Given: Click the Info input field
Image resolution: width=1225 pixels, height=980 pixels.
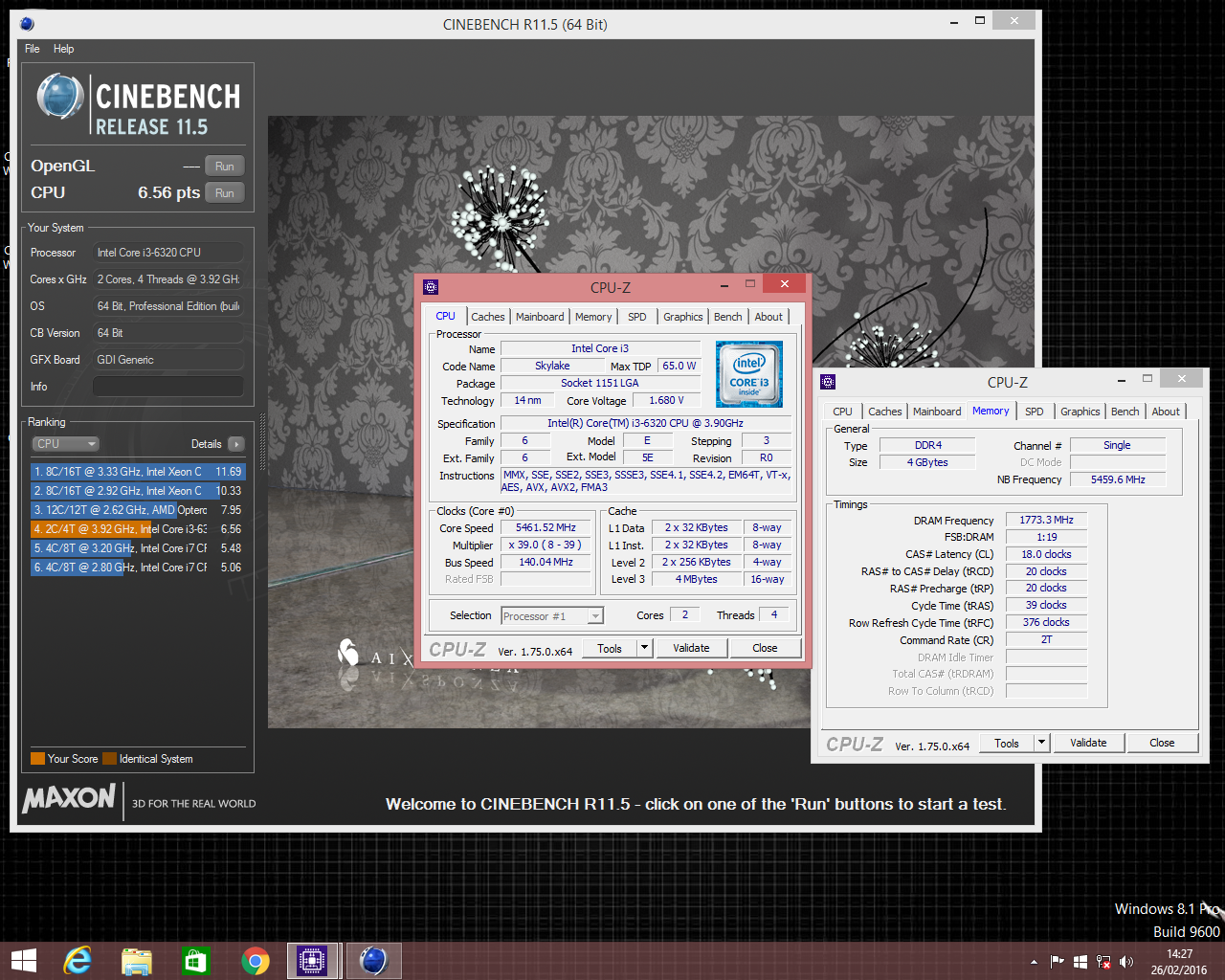Looking at the screenshot, I should coord(168,387).
